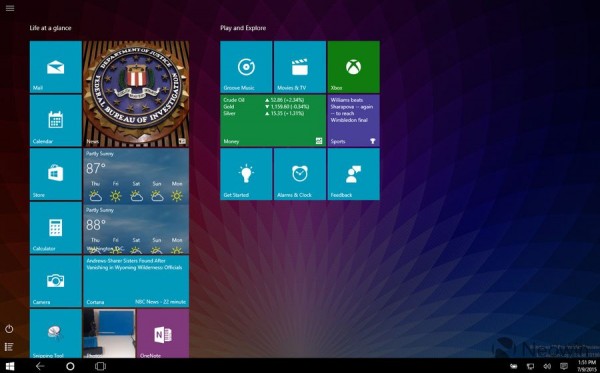Open the Snipping Tool tile
The height and width of the screenshot is (373, 600).
56,333
